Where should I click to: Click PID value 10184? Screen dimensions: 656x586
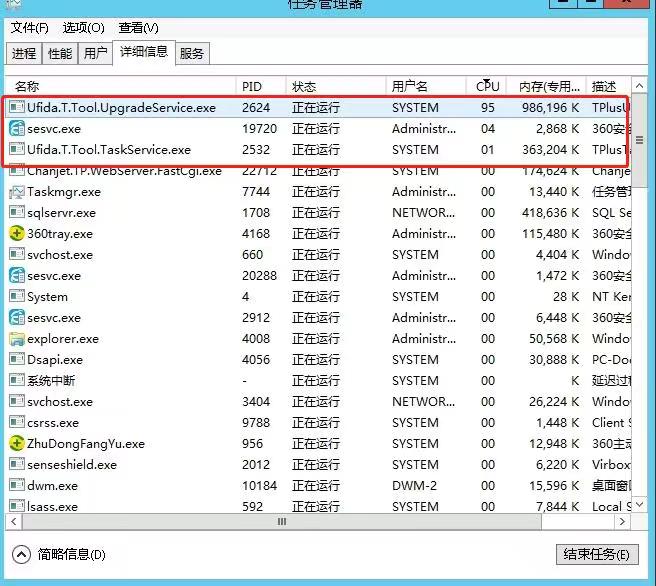click(259, 486)
